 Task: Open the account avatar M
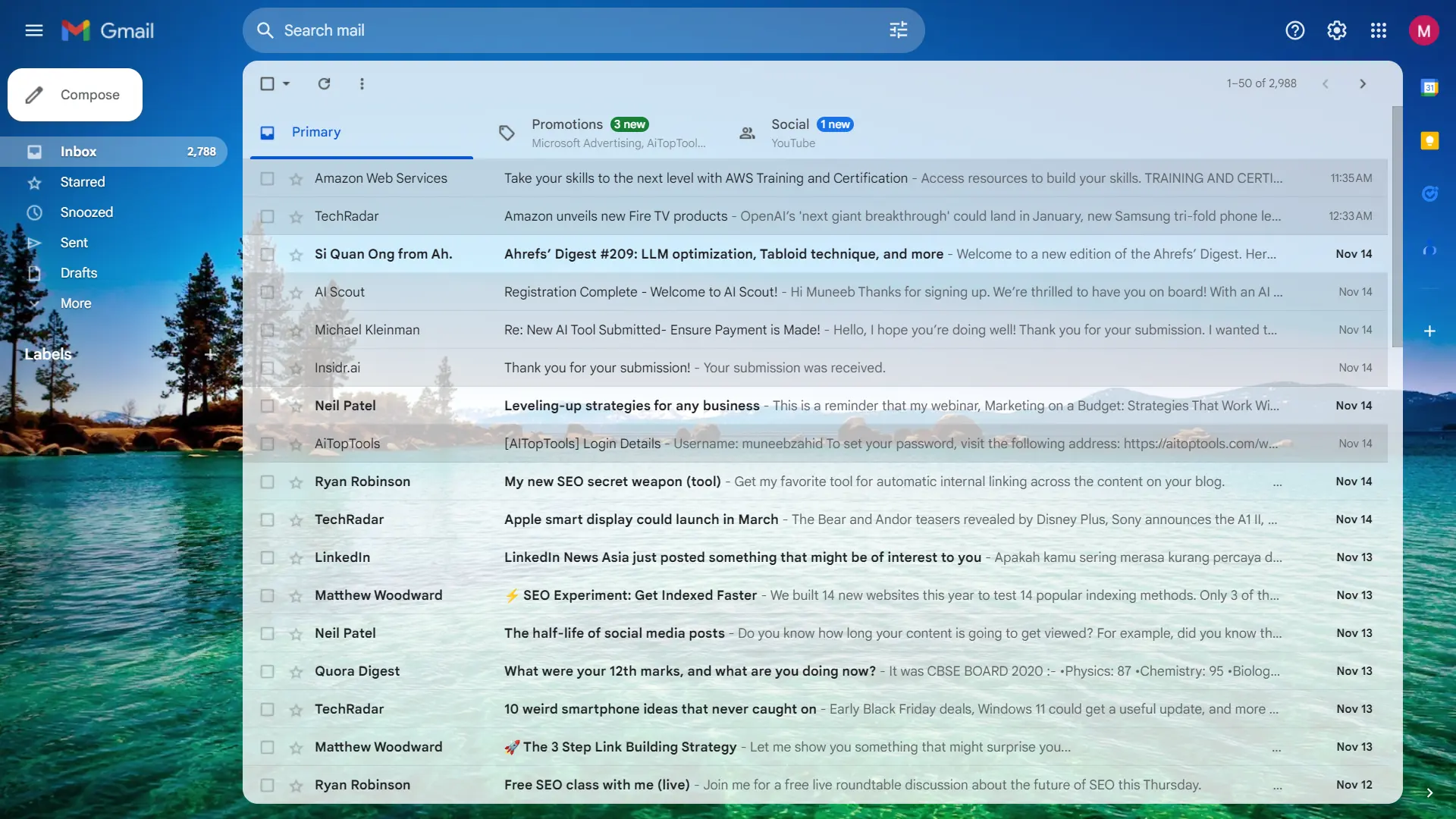(1424, 30)
